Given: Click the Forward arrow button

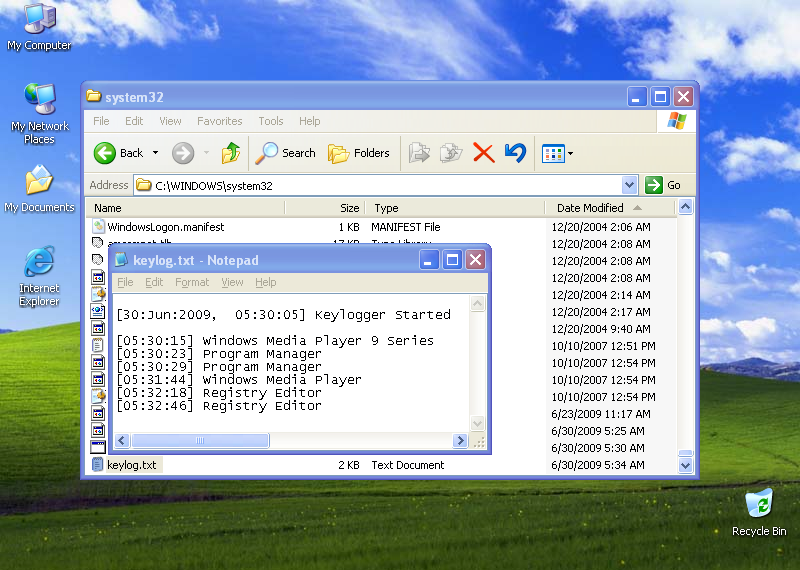Looking at the screenshot, I should (x=183, y=153).
